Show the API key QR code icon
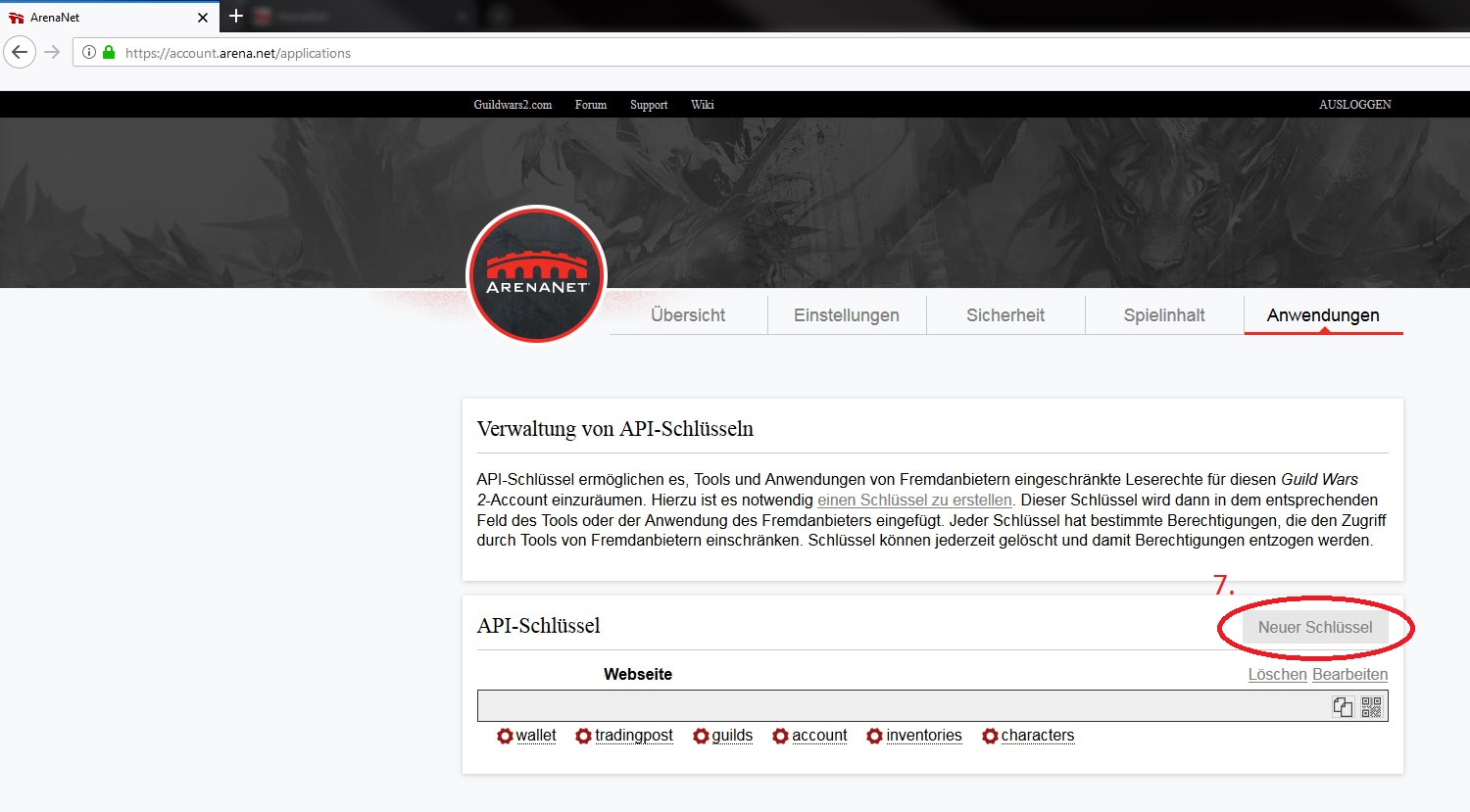Image resolution: width=1470 pixels, height=812 pixels. [x=1371, y=706]
